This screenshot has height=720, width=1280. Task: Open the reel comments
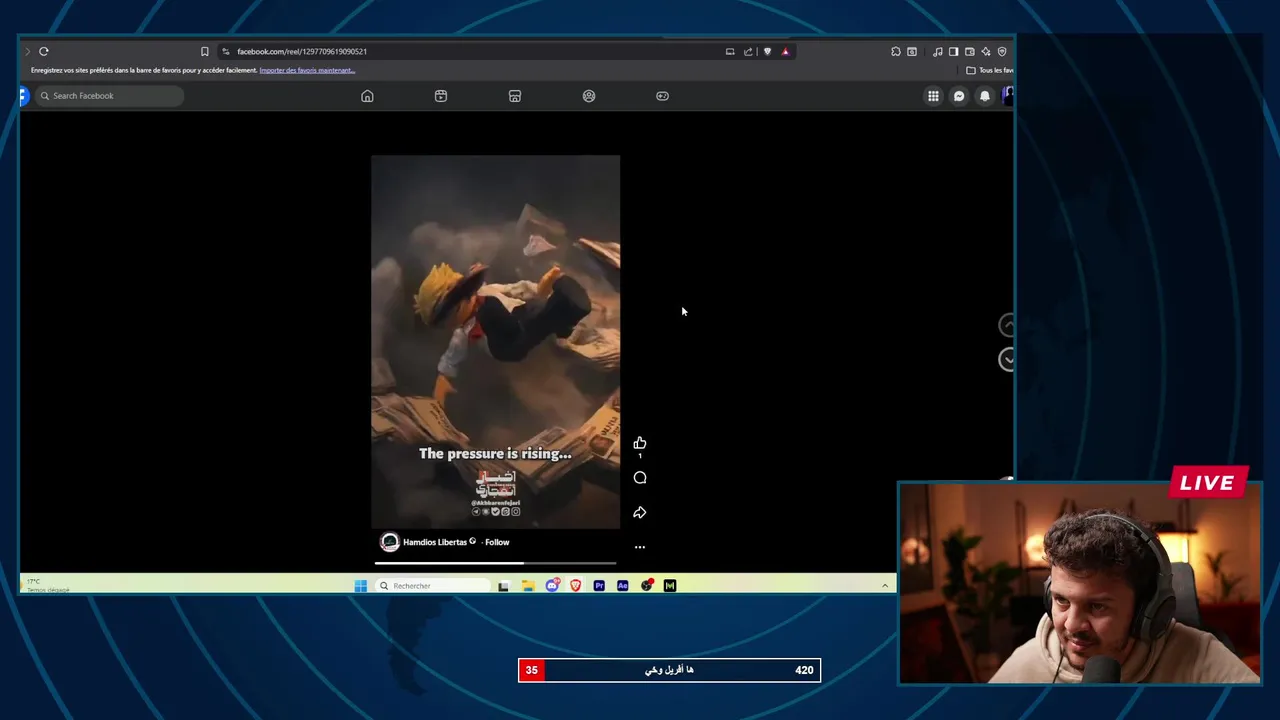pos(640,478)
